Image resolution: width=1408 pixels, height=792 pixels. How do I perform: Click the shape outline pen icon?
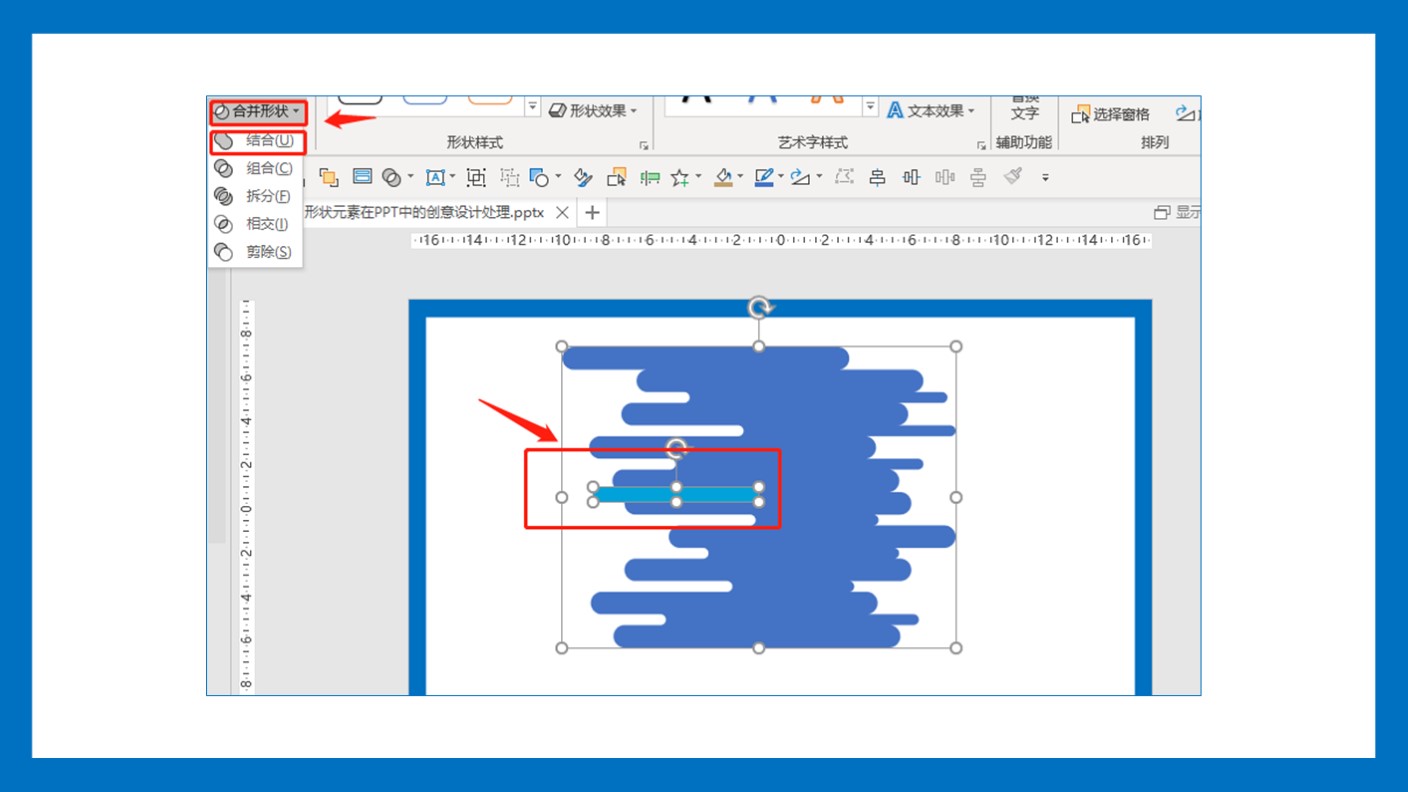coord(765,178)
